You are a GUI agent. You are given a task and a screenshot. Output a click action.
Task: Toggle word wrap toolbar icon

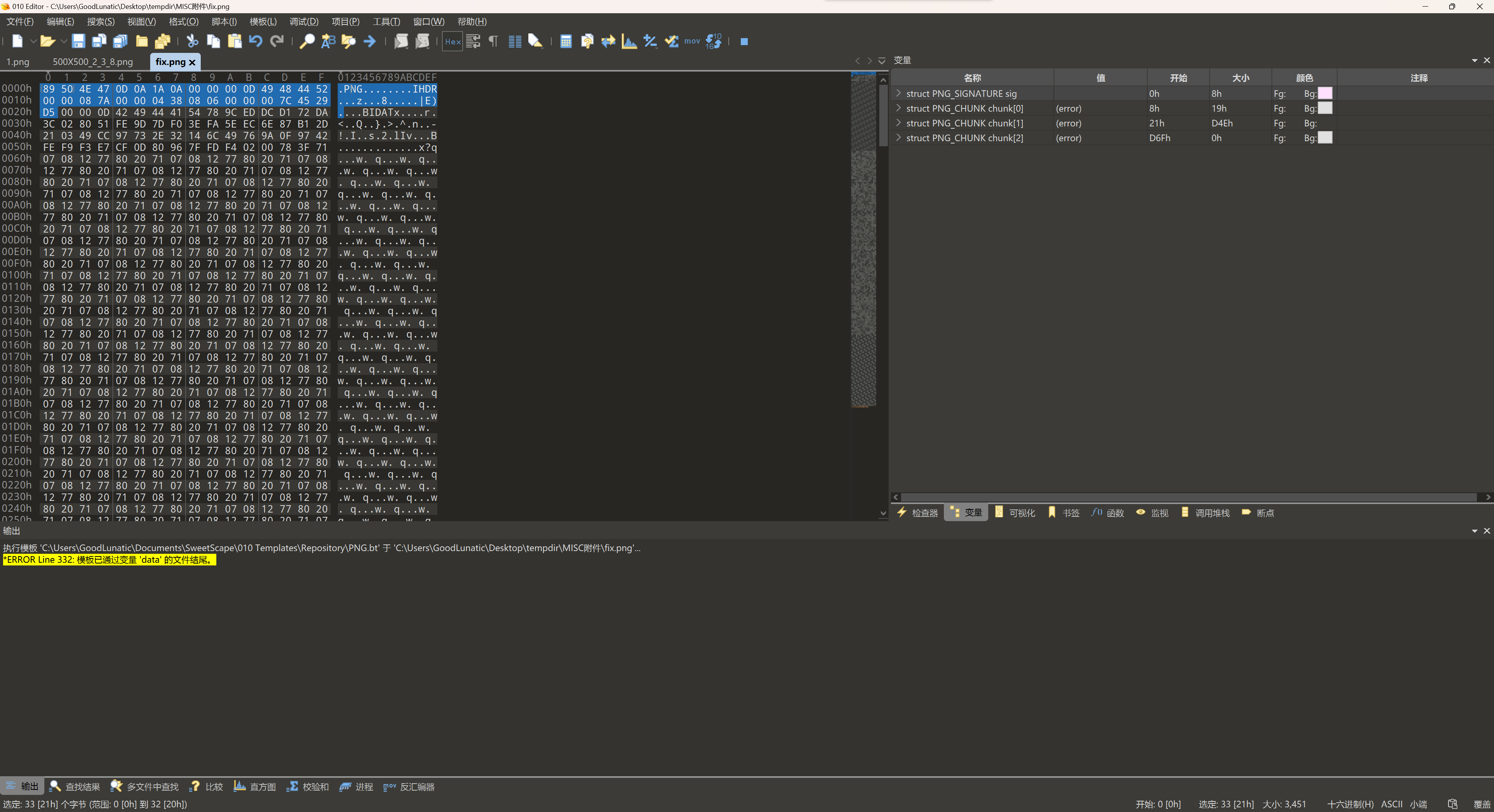[473, 41]
